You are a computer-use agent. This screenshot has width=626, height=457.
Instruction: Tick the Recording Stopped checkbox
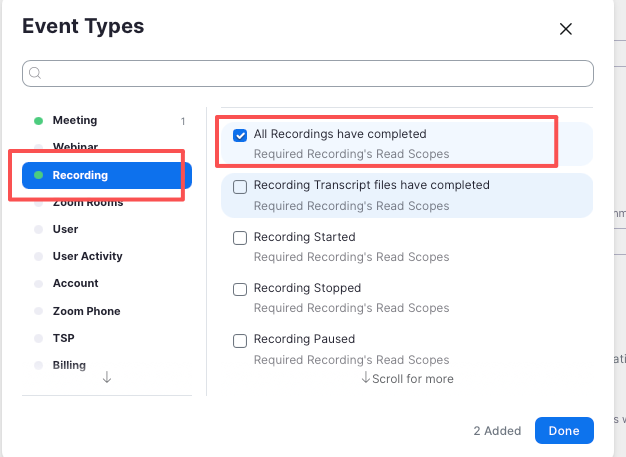pyautogui.click(x=240, y=289)
